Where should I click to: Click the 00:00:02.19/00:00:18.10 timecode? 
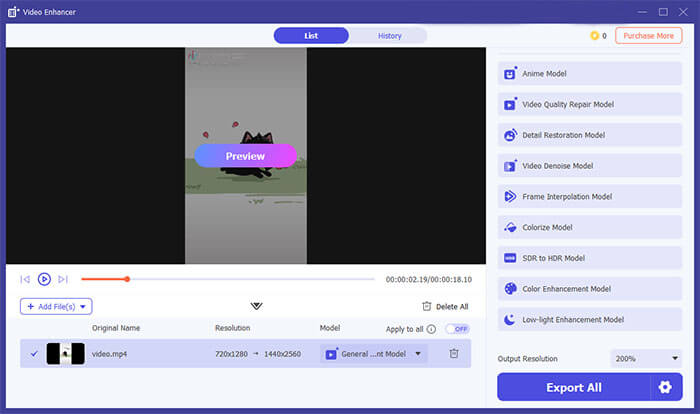tap(429, 280)
